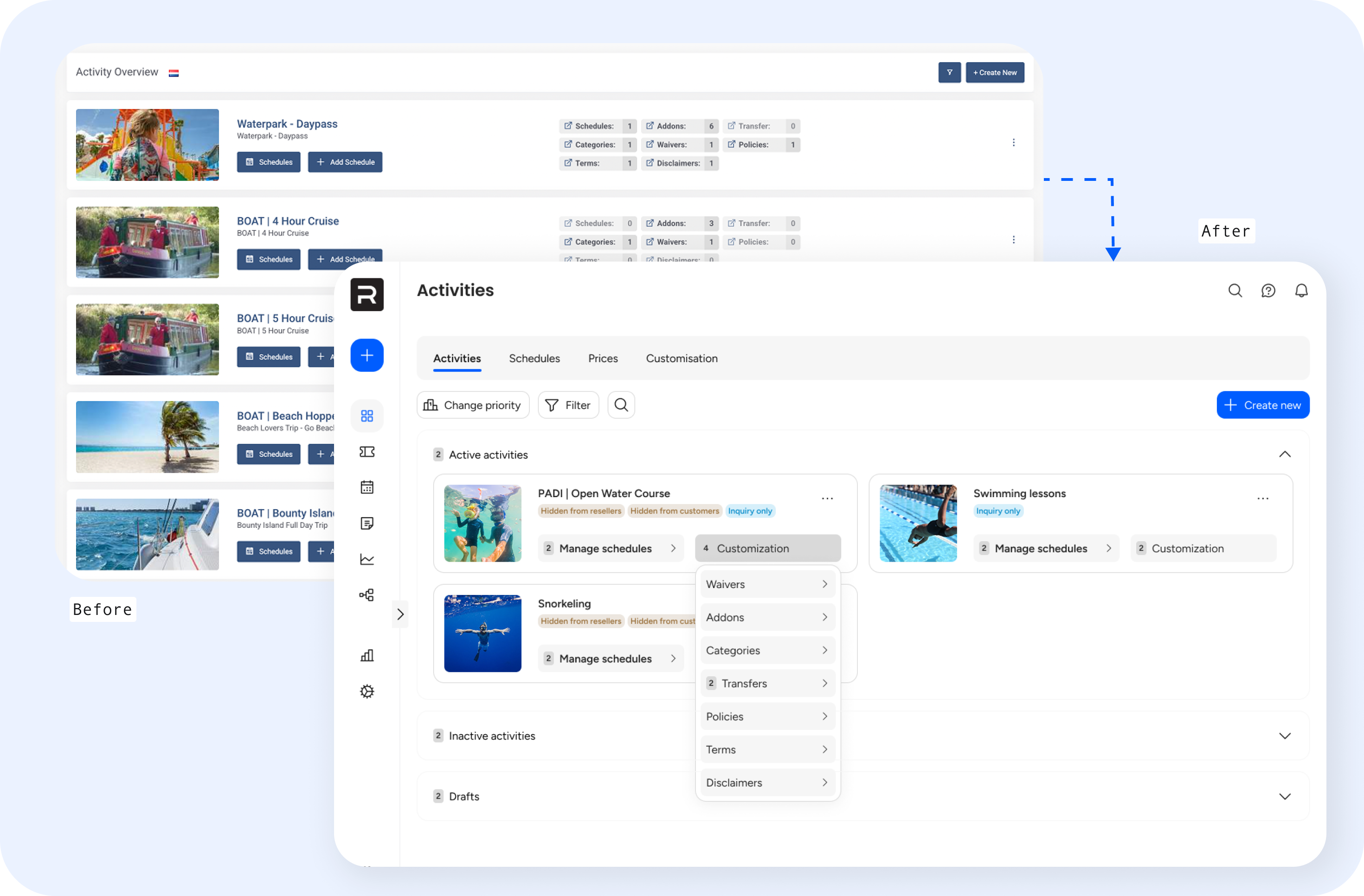Click the top-right search magnifier icon
This screenshot has width=1364, height=896.
click(x=1235, y=291)
